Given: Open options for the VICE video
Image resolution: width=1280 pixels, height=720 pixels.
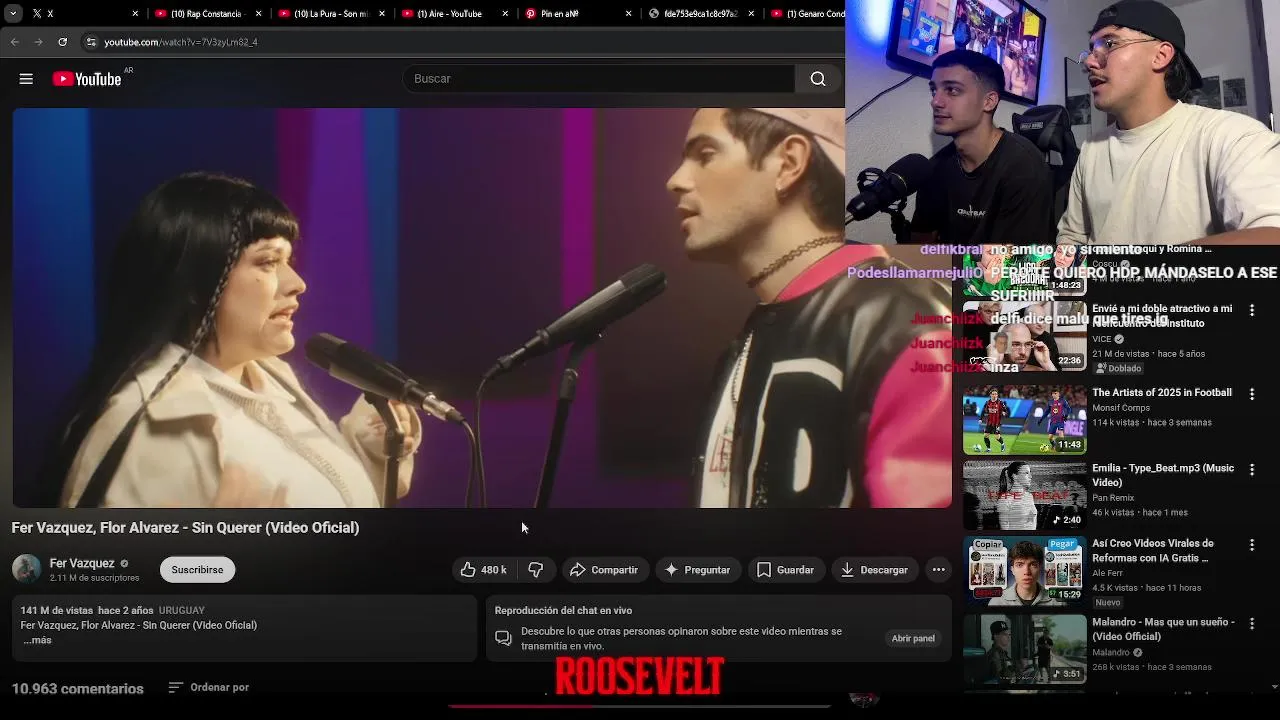Looking at the screenshot, I should (x=1251, y=311).
